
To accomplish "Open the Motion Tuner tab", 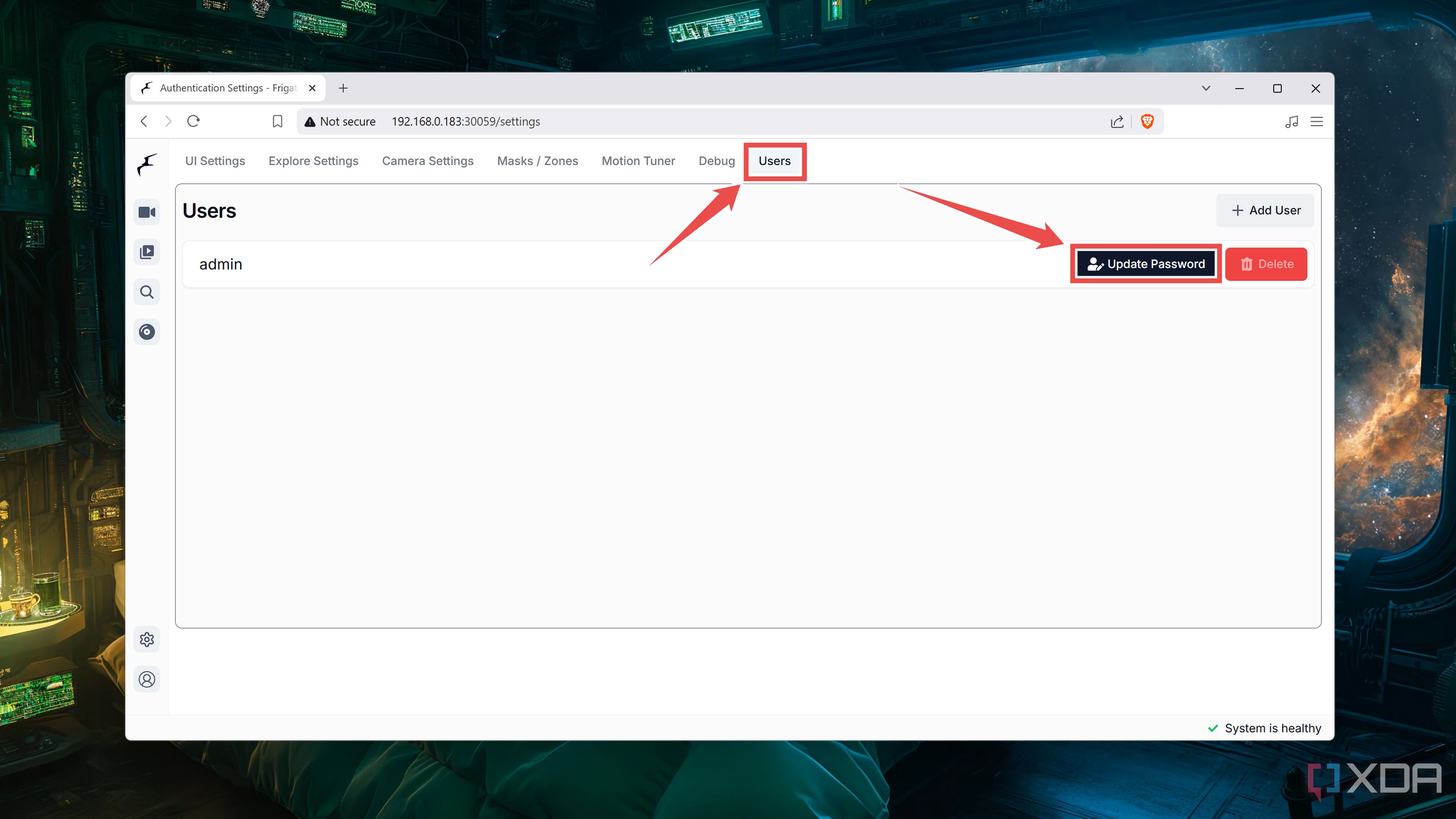I will [638, 161].
